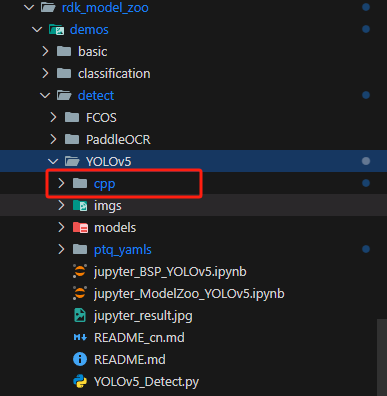This screenshot has width=387, height=396.
Task: Click the classification folder icon
Action: [64, 73]
